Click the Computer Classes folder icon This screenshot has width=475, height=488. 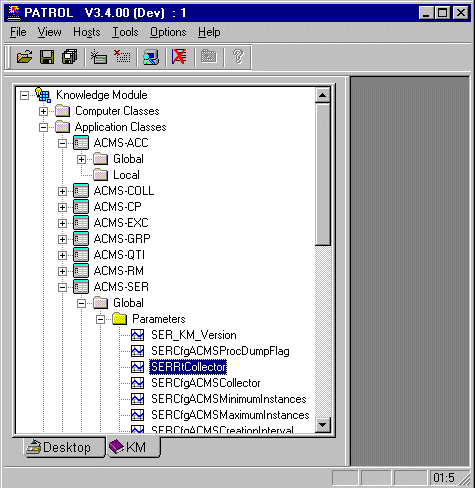click(62, 111)
